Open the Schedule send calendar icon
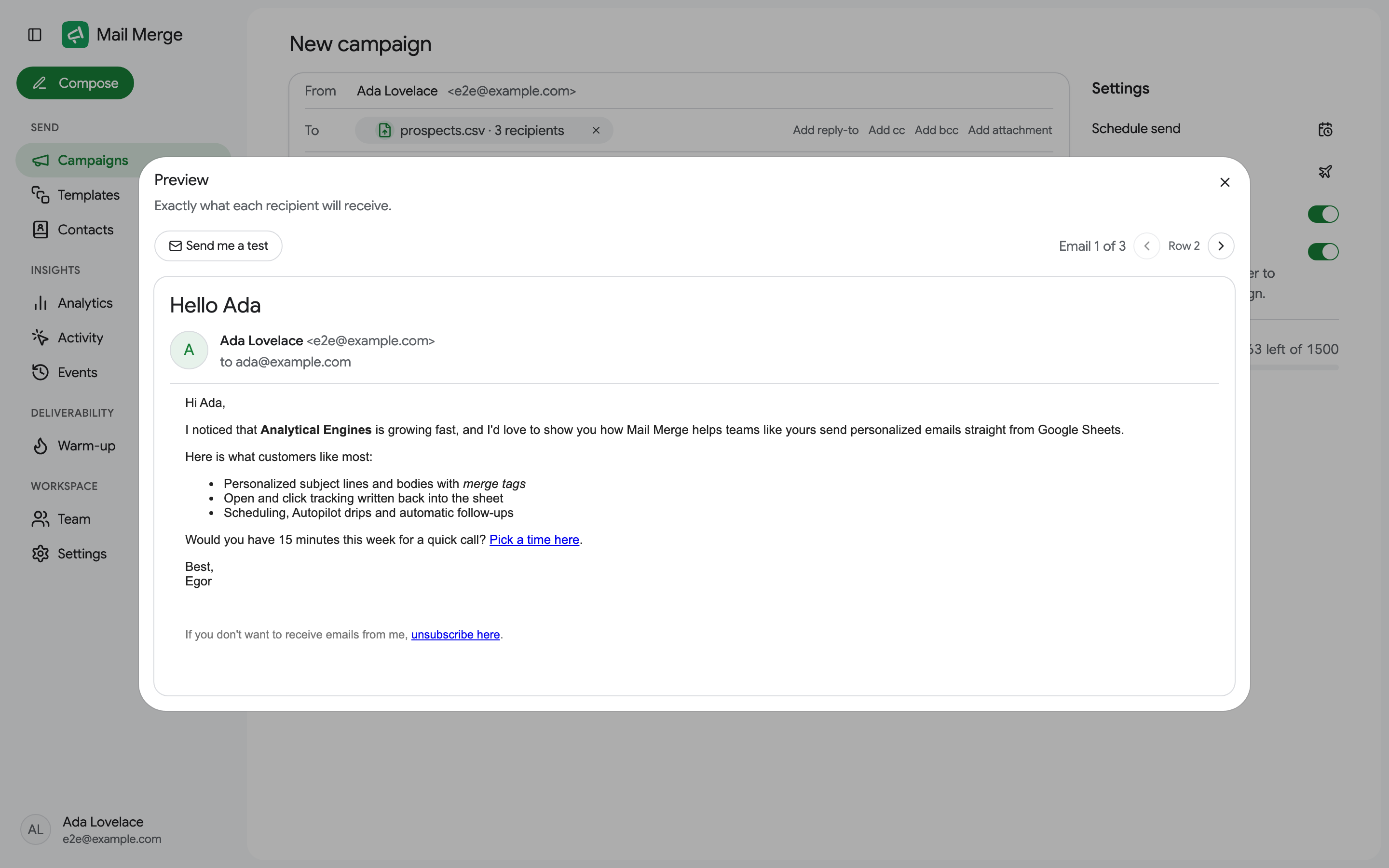 1325,129
